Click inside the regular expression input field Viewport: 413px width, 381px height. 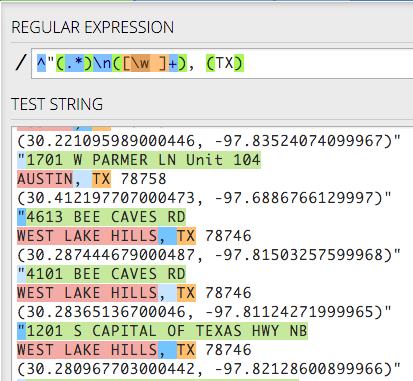(x=223, y=63)
